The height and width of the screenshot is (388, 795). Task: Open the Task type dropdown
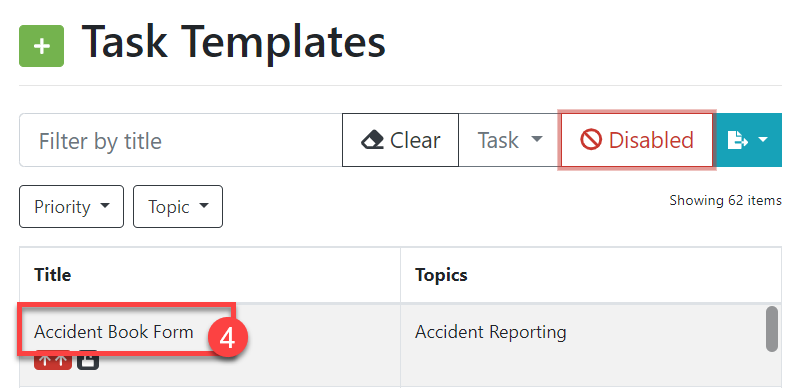tap(510, 140)
